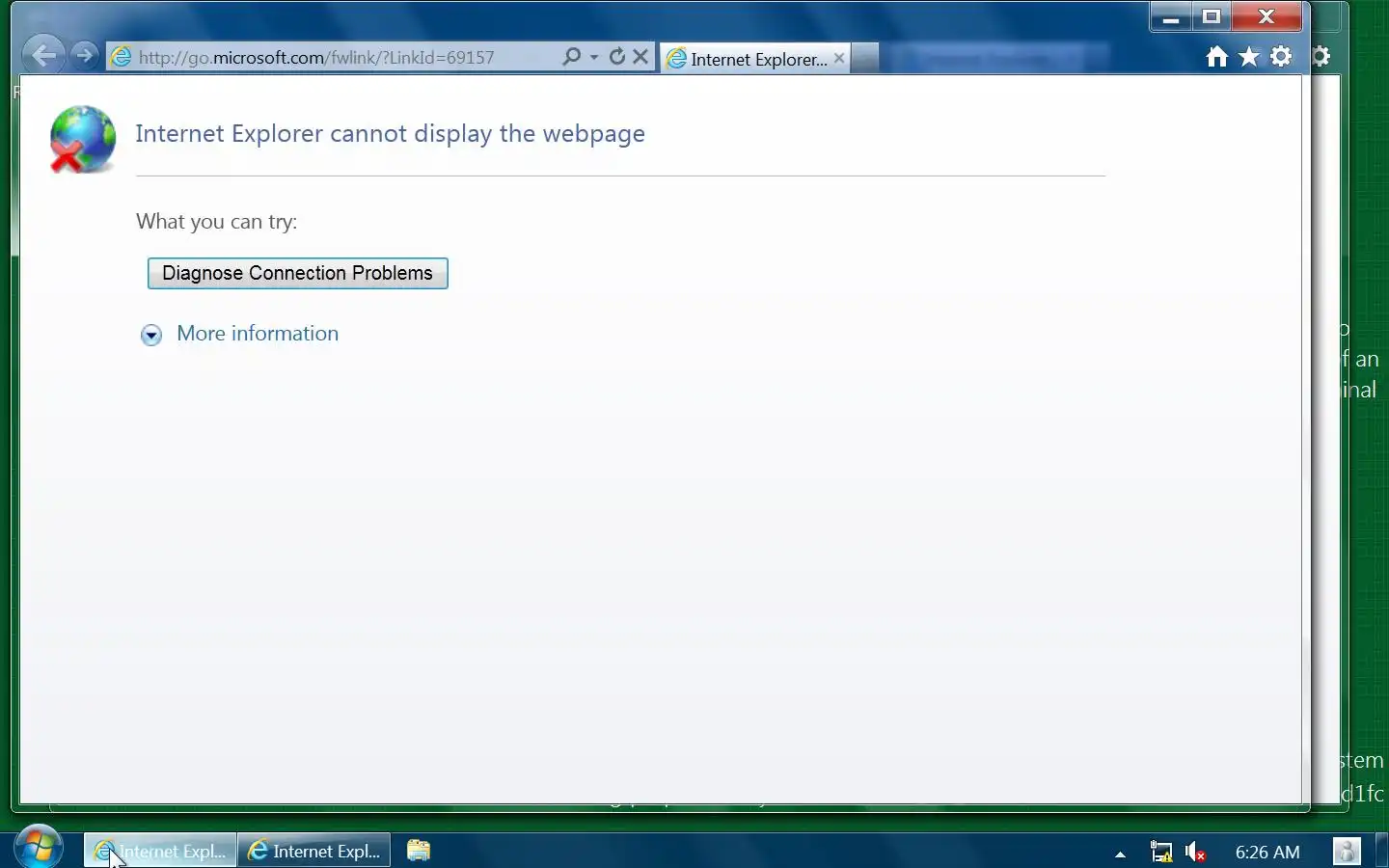Click Diagnose Connection Problems button
The image size is (1389, 868).
[297, 273]
